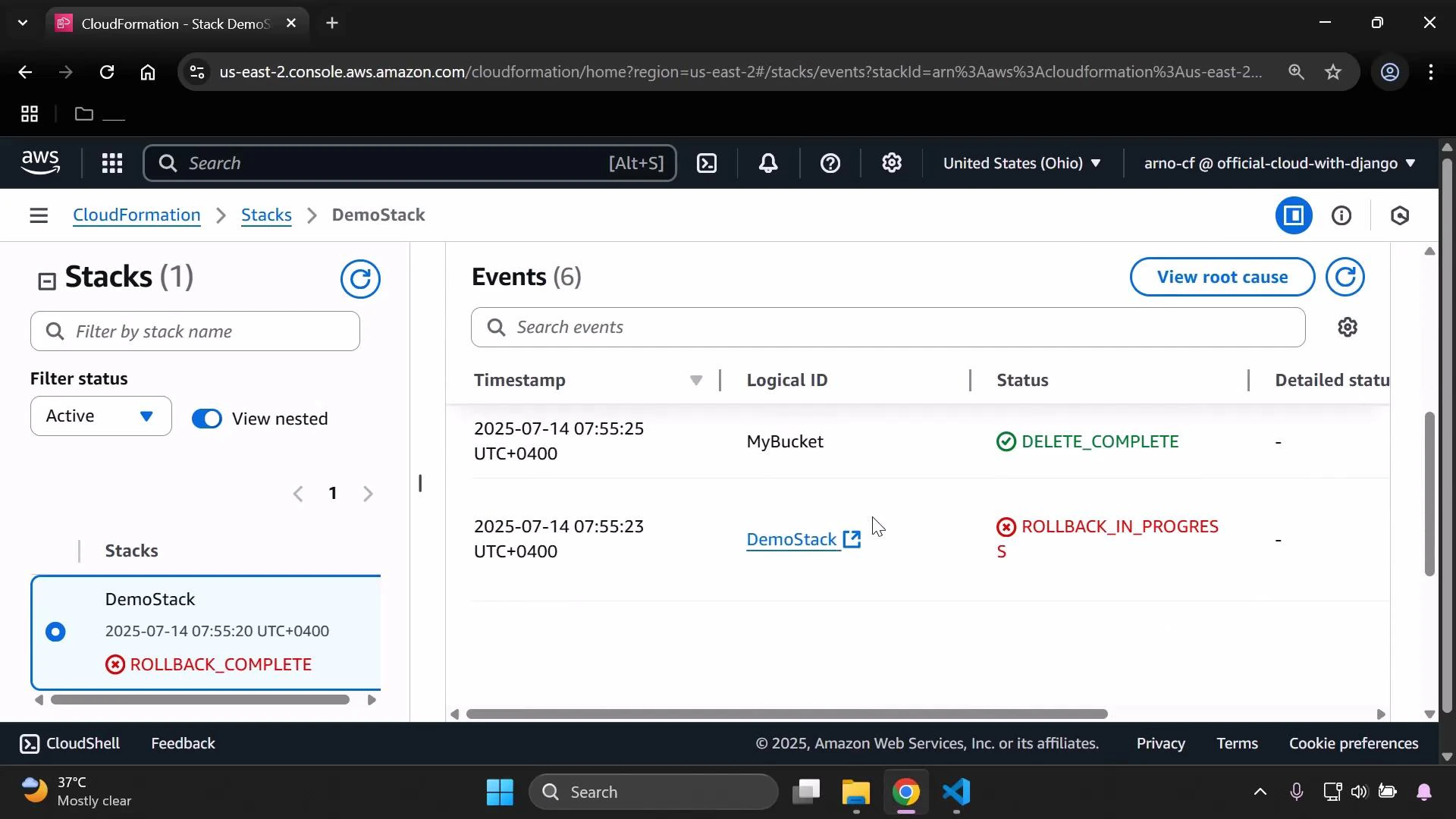View site information icon in address bar

(x=197, y=72)
